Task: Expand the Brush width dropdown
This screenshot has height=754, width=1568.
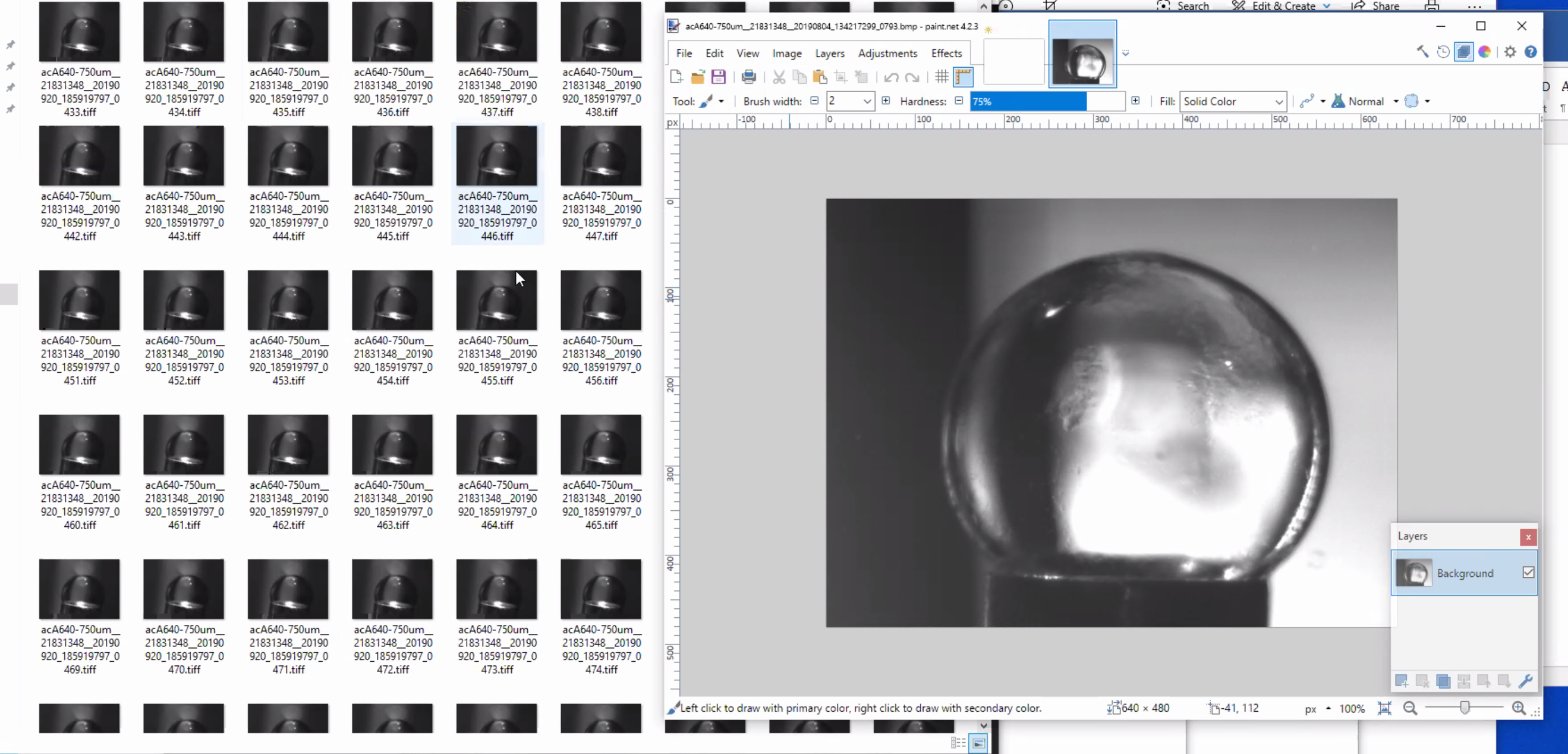Action: point(867,102)
